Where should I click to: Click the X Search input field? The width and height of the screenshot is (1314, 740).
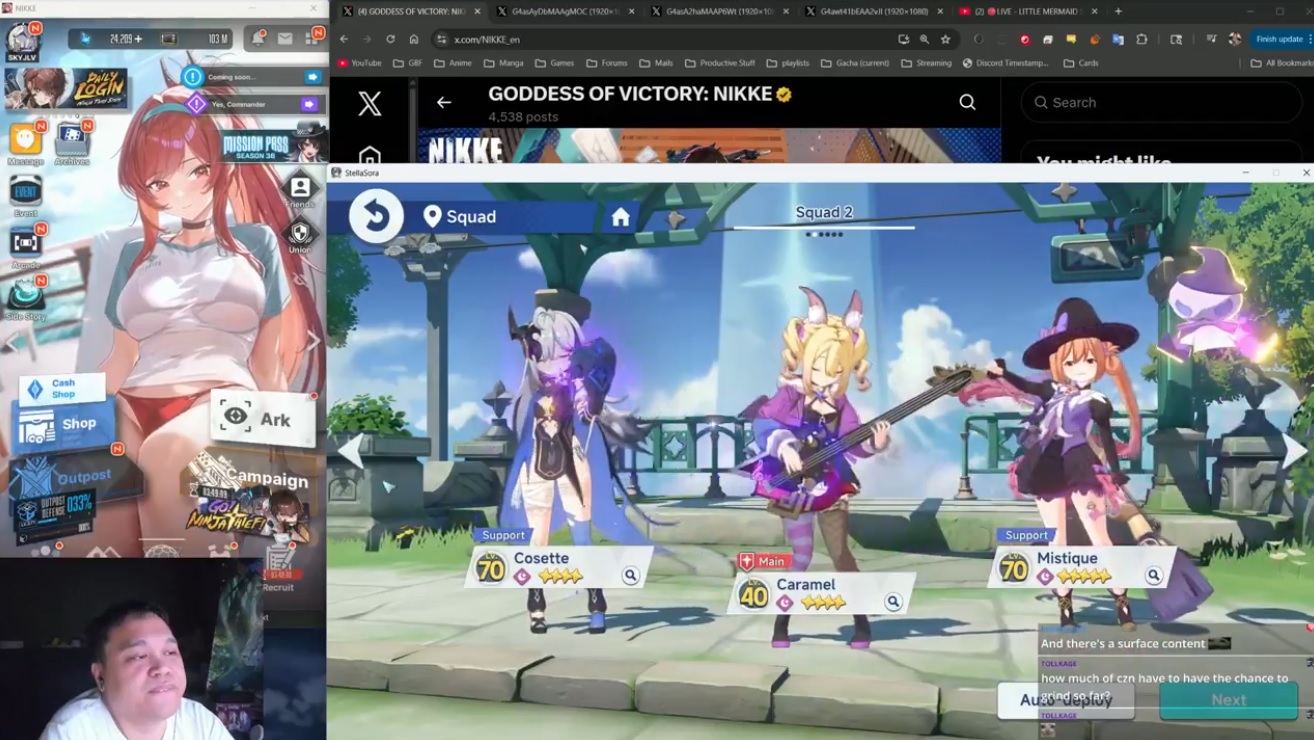pos(1160,102)
